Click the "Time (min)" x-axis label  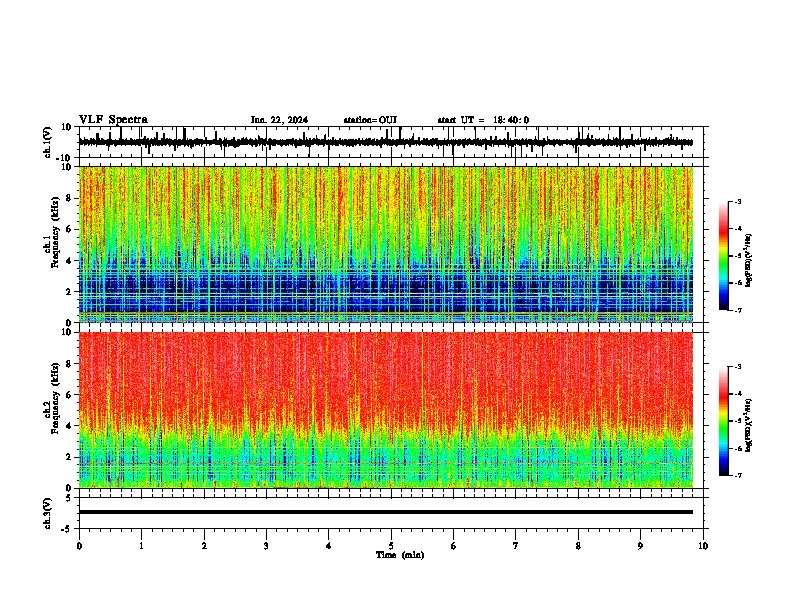pos(400,555)
